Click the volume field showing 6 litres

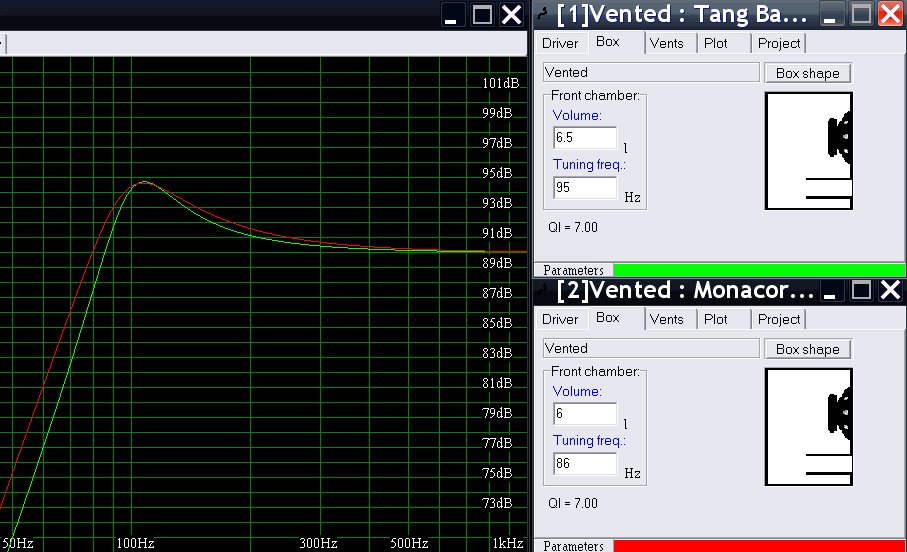pyautogui.click(x=585, y=414)
